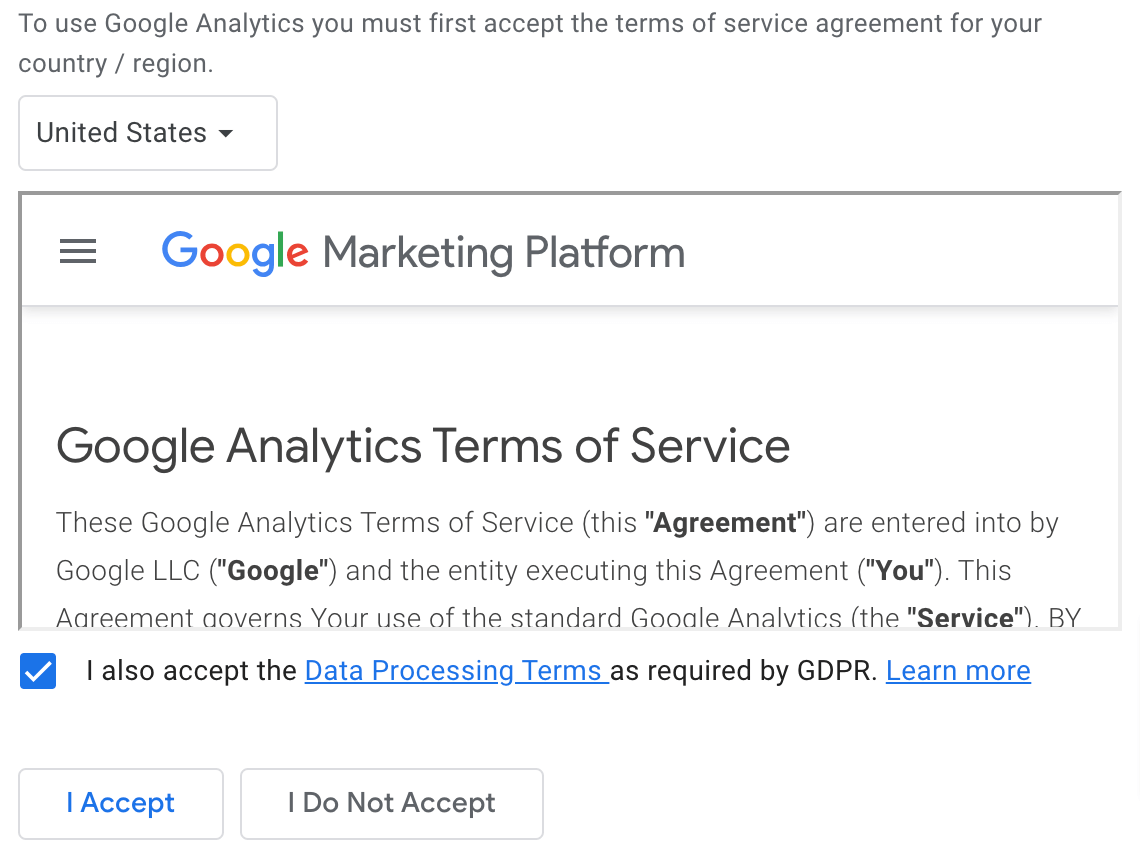Click the caret arrow beside United States
The image size is (1140, 850).
(226, 134)
